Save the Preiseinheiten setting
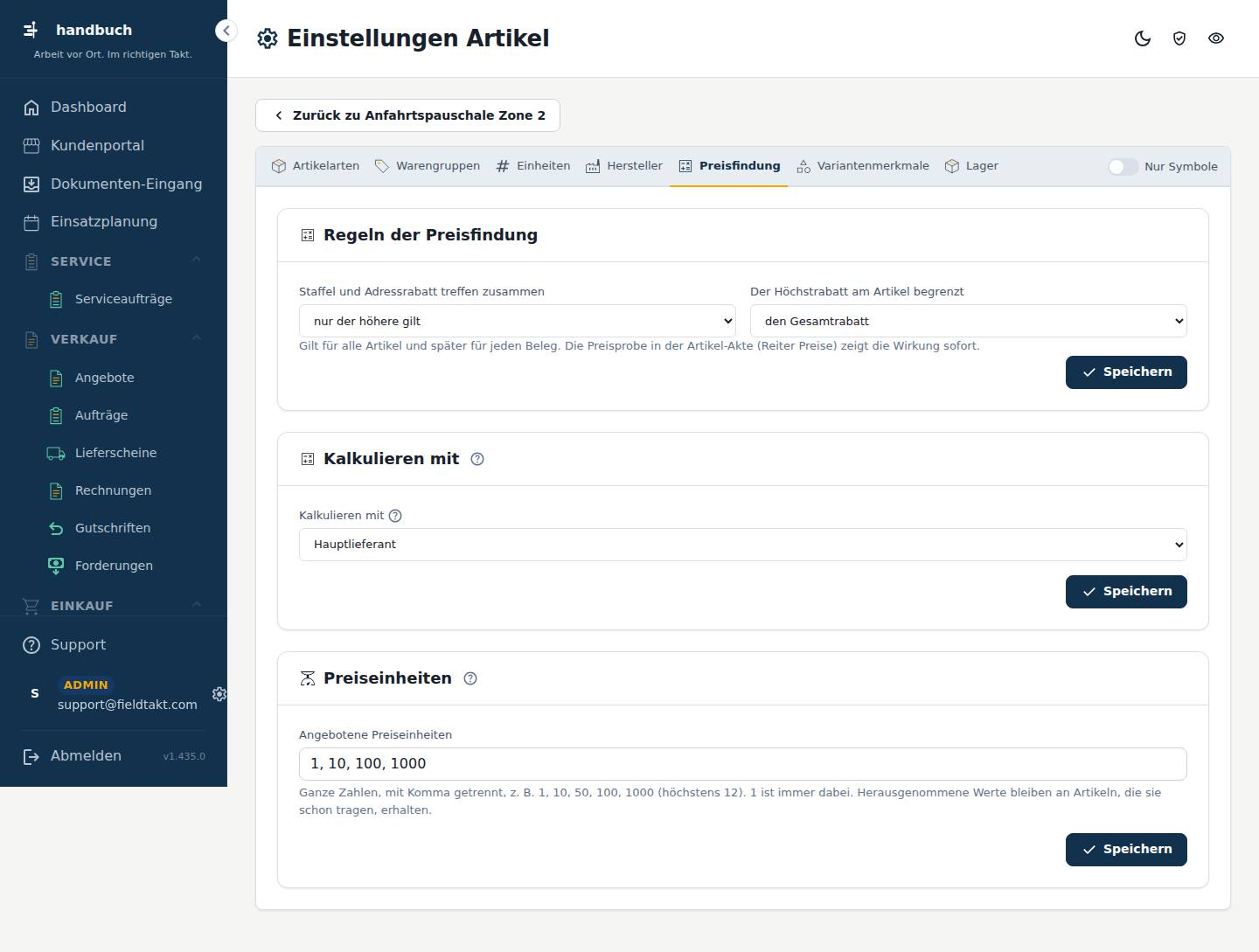This screenshot has width=1259, height=952. pos(1126,850)
